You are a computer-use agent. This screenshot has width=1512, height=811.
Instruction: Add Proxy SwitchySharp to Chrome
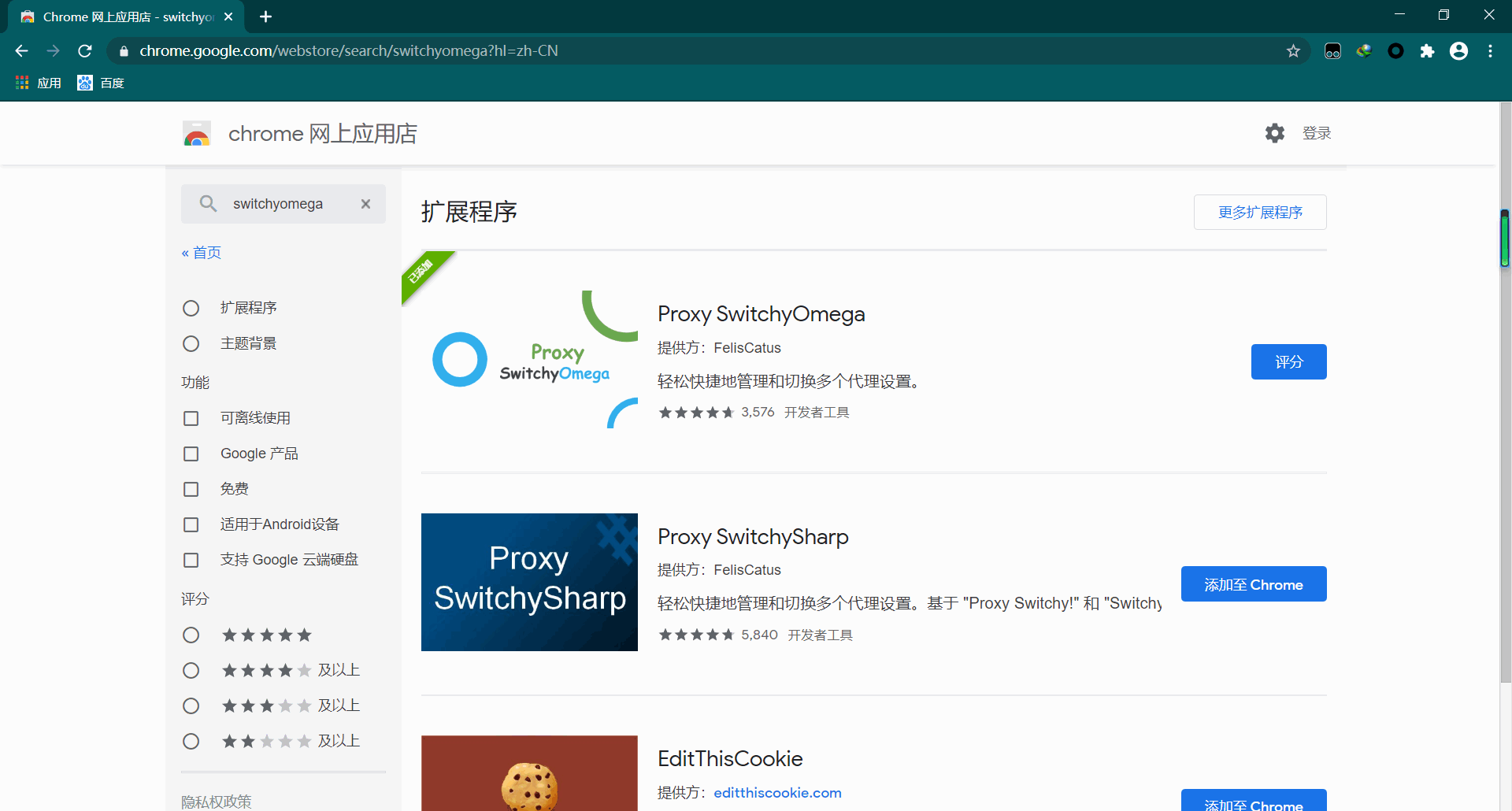tap(1254, 584)
